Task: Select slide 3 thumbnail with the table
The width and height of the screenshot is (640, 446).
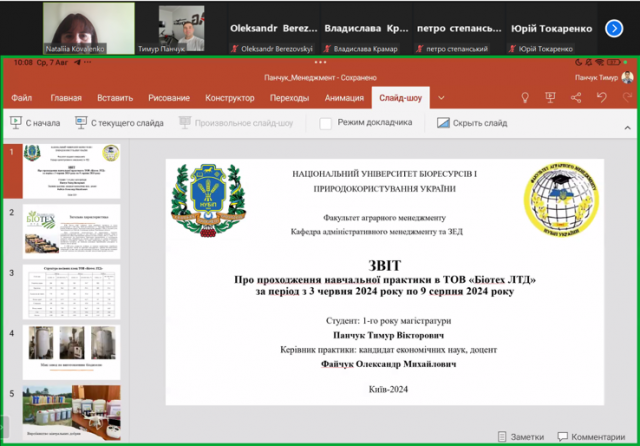Action: pyautogui.click(x=71, y=292)
